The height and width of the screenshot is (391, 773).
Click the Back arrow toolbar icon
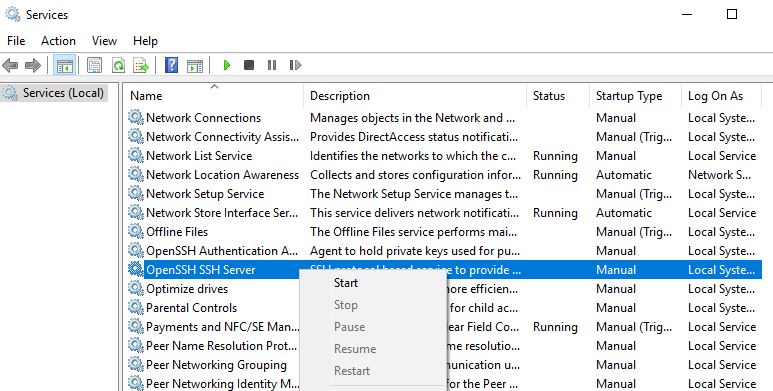coord(10,65)
